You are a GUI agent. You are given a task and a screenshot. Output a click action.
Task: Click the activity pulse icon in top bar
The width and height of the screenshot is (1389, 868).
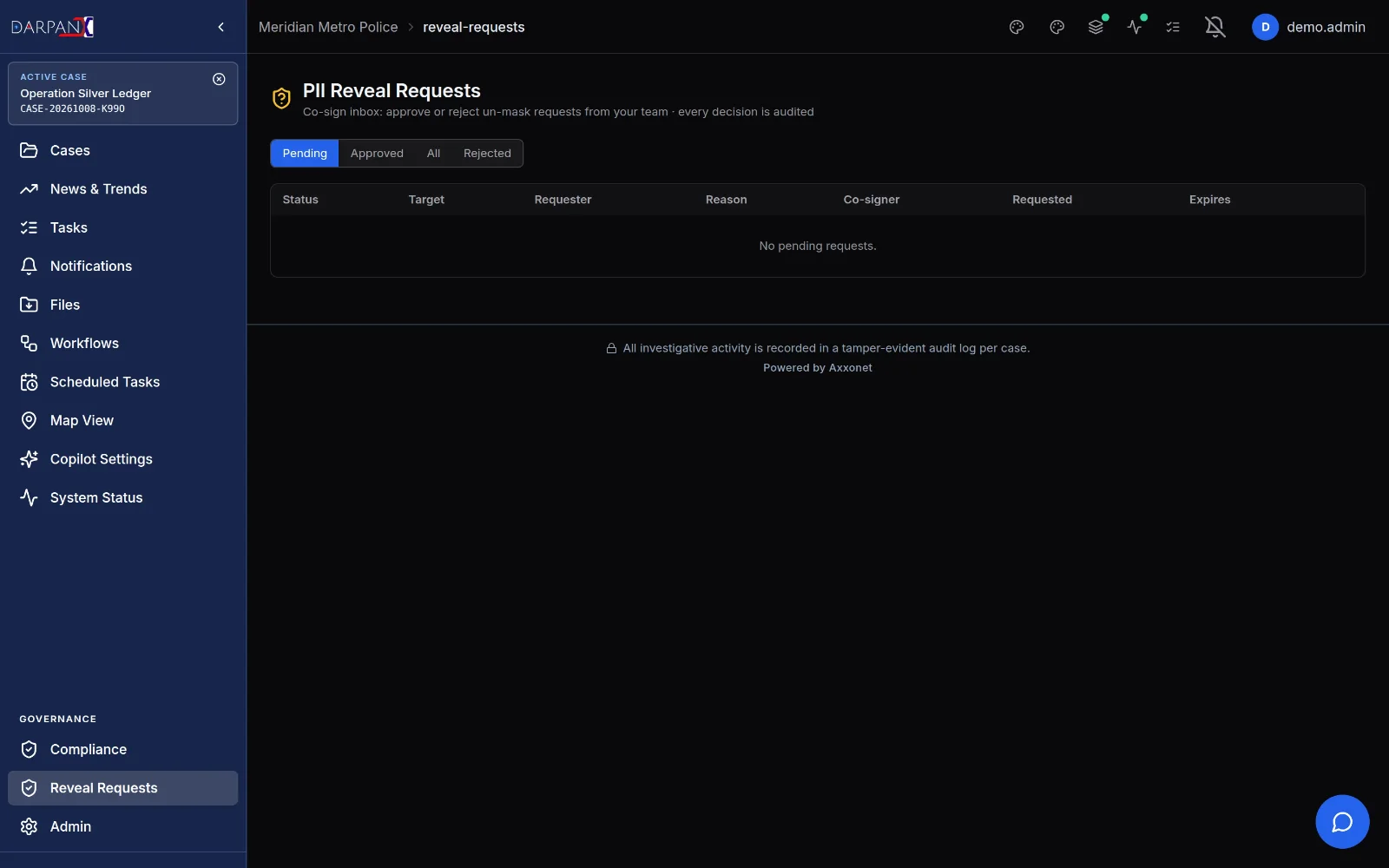(1135, 27)
